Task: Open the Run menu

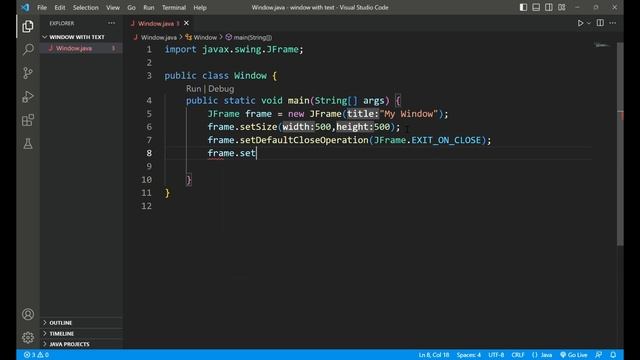Action: point(149,7)
